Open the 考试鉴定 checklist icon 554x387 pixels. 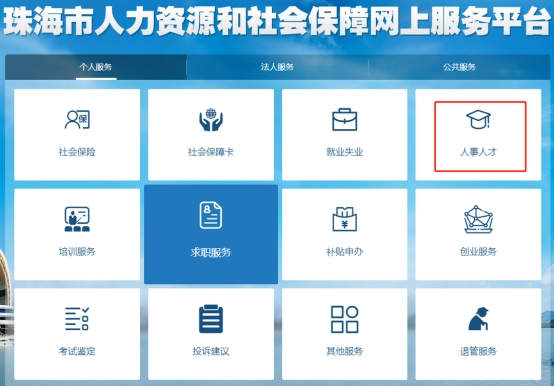(77, 319)
